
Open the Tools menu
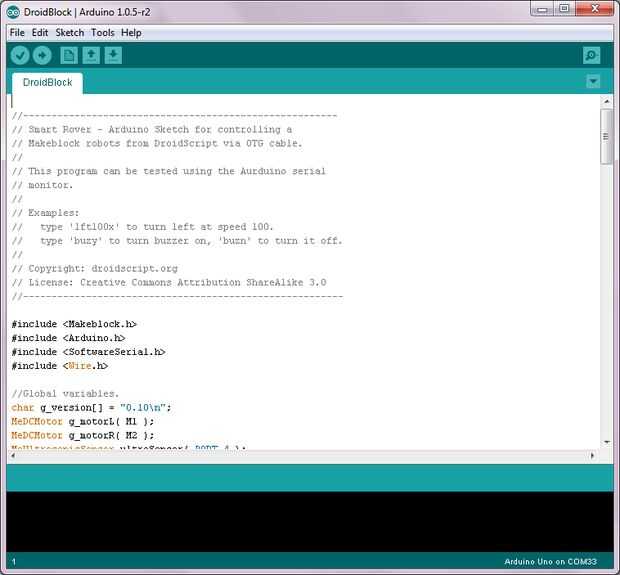[103, 33]
